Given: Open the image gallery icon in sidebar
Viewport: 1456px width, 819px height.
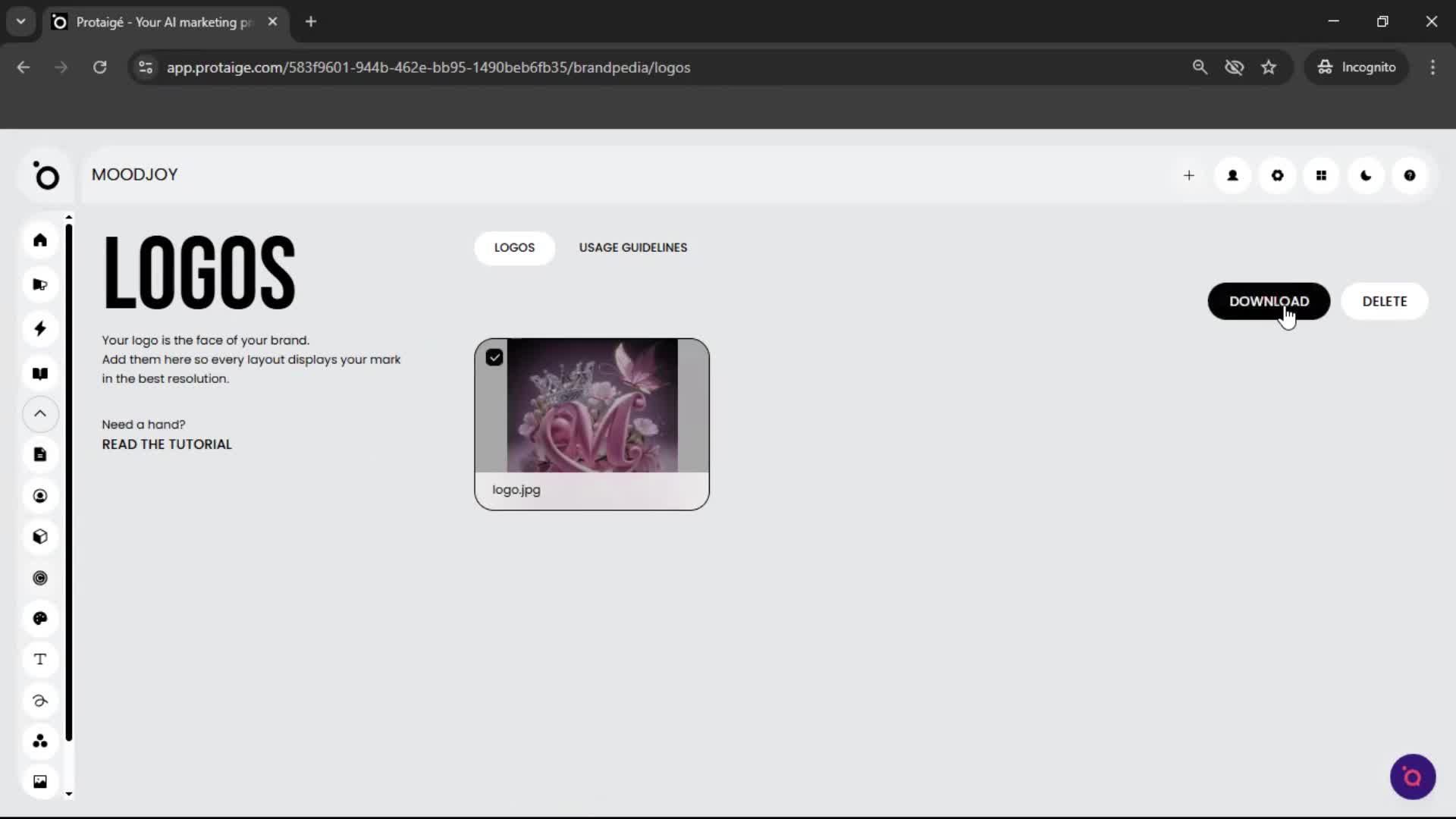Looking at the screenshot, I should (x=40, y=781).
